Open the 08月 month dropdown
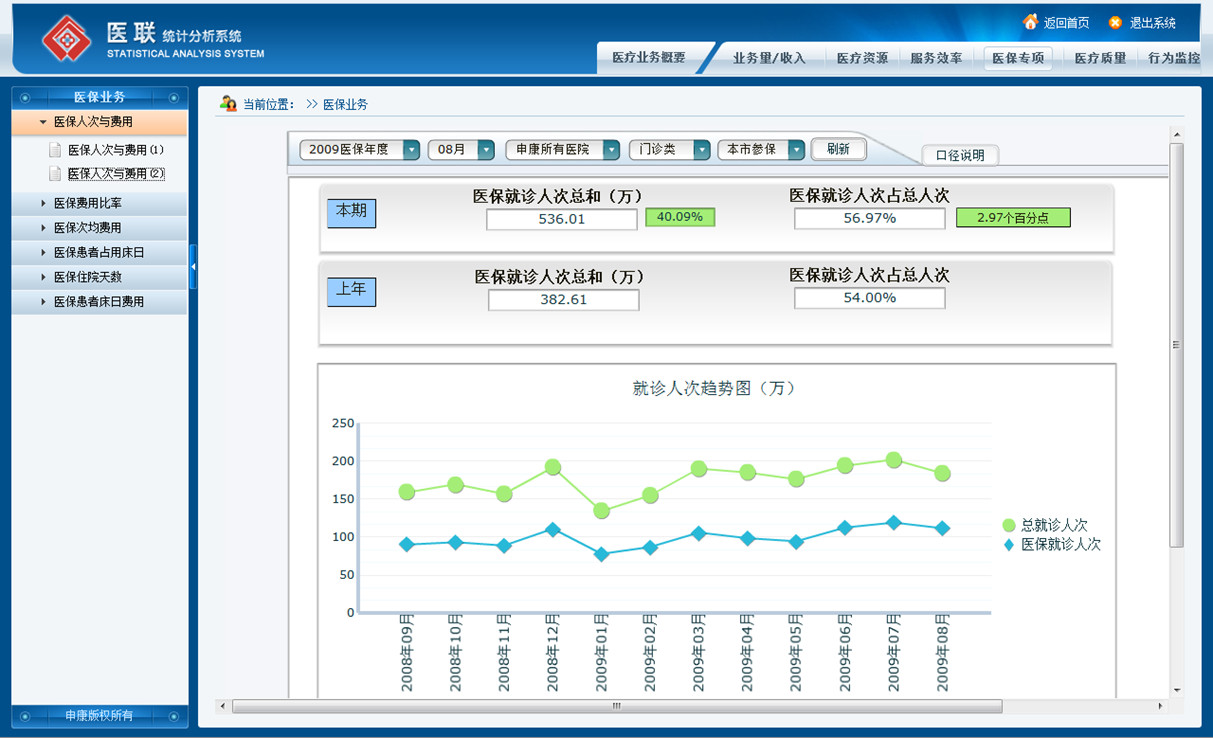This screenshot has width=1213, height=738. coord(486,149)
